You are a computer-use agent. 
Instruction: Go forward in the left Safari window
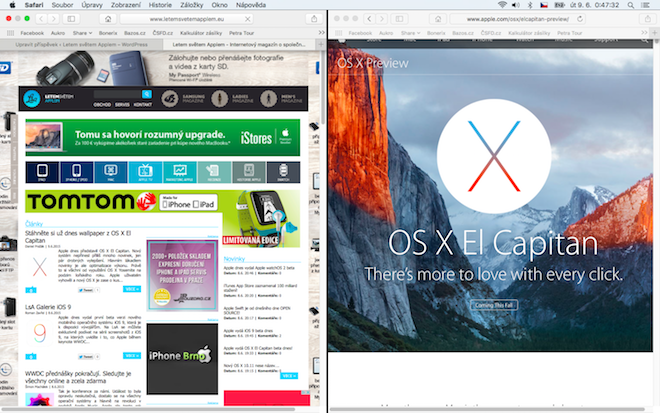click(x=53, y=19)
